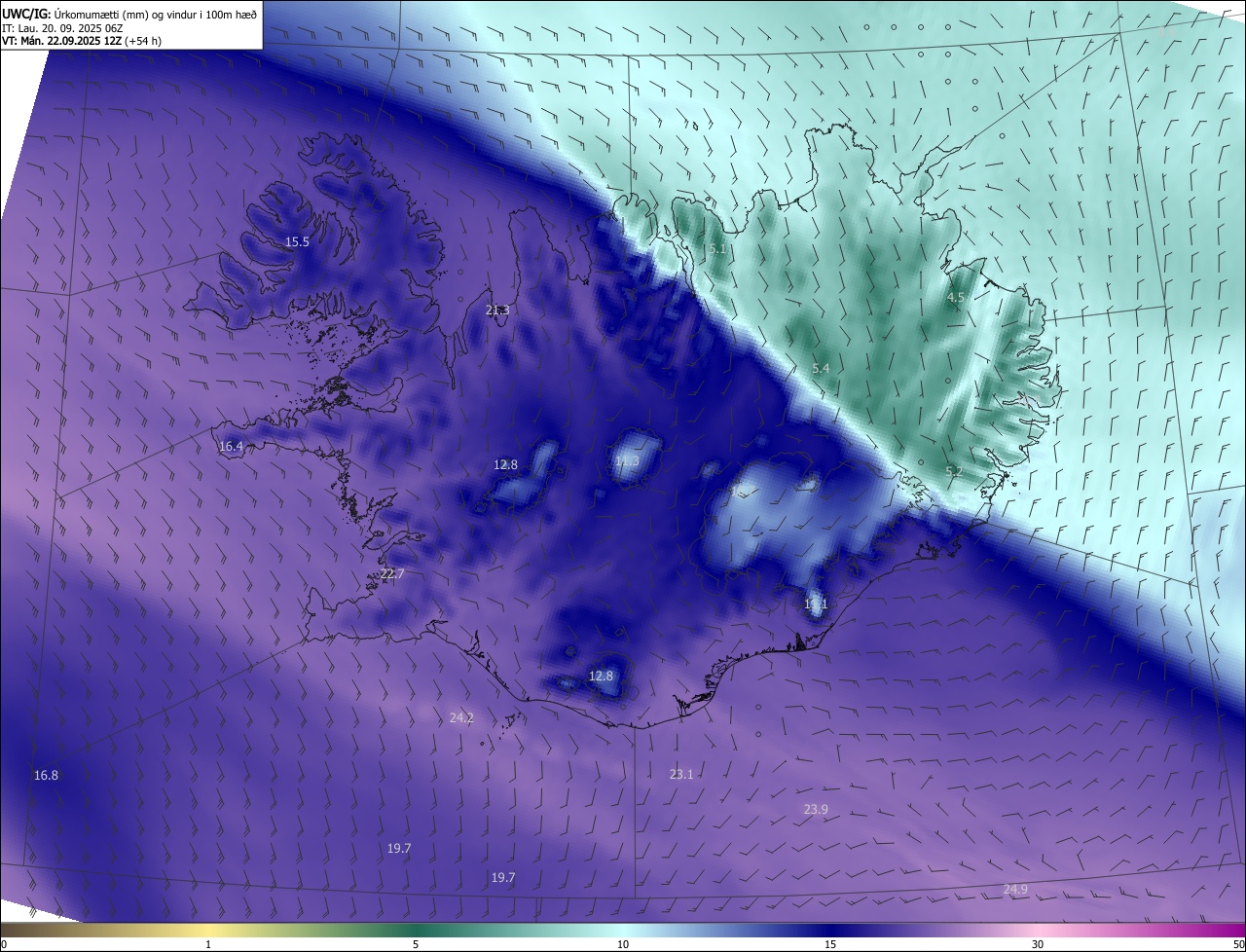The width and height of the screenshot is (1246, 952).
Task: Click the color scale tick label 15
Action: pos(830,944)
